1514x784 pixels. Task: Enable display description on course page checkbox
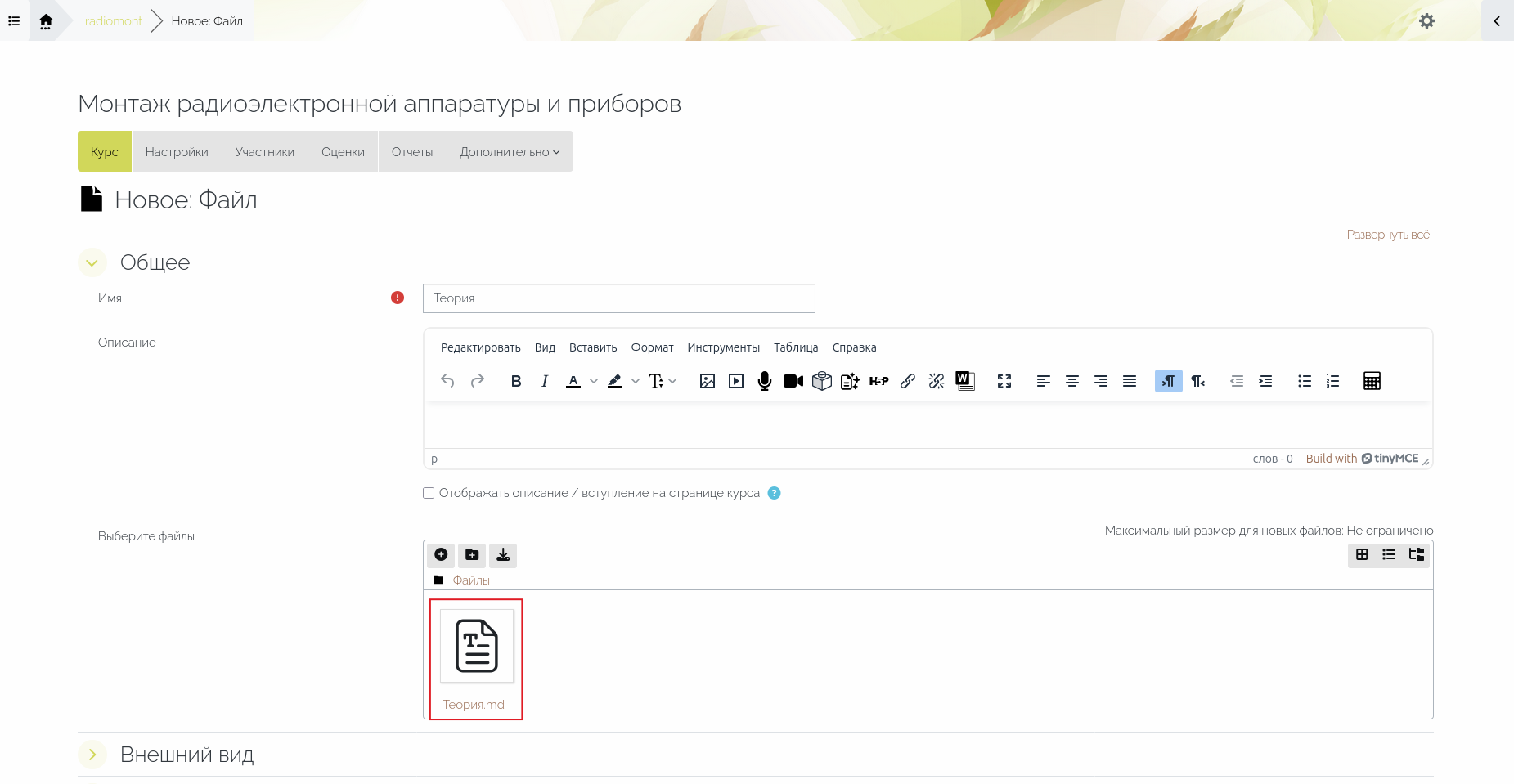tap(429, 493)
